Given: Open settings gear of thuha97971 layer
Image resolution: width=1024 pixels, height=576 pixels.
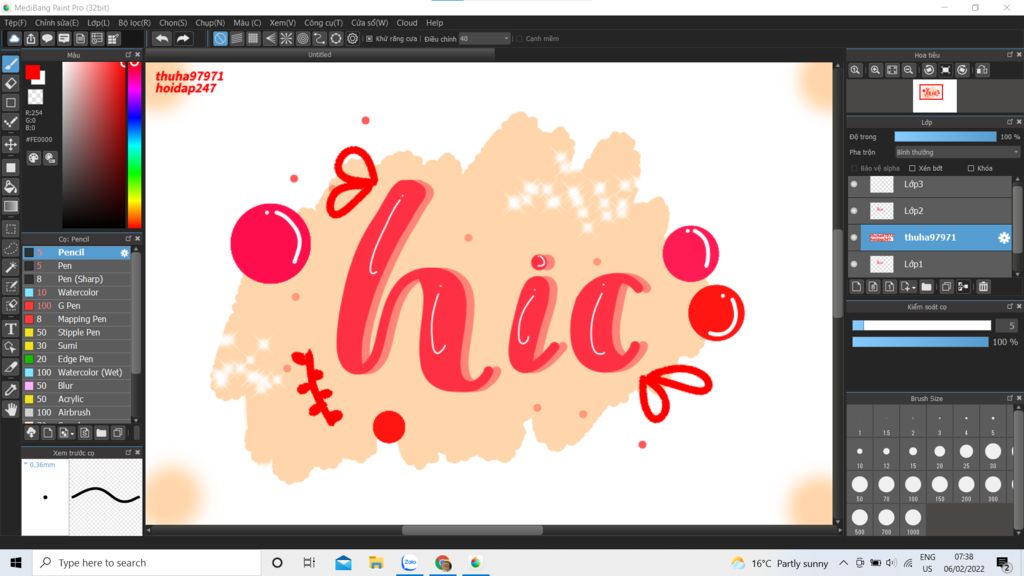Looking at the screenshot, I should point(1004,238).
